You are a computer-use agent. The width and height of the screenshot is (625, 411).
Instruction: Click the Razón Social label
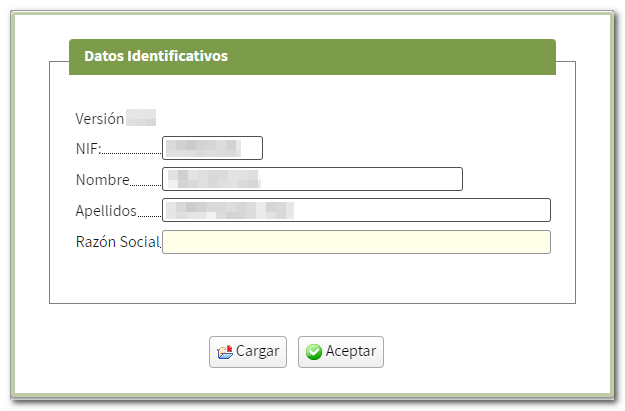[x=117, y=242]
